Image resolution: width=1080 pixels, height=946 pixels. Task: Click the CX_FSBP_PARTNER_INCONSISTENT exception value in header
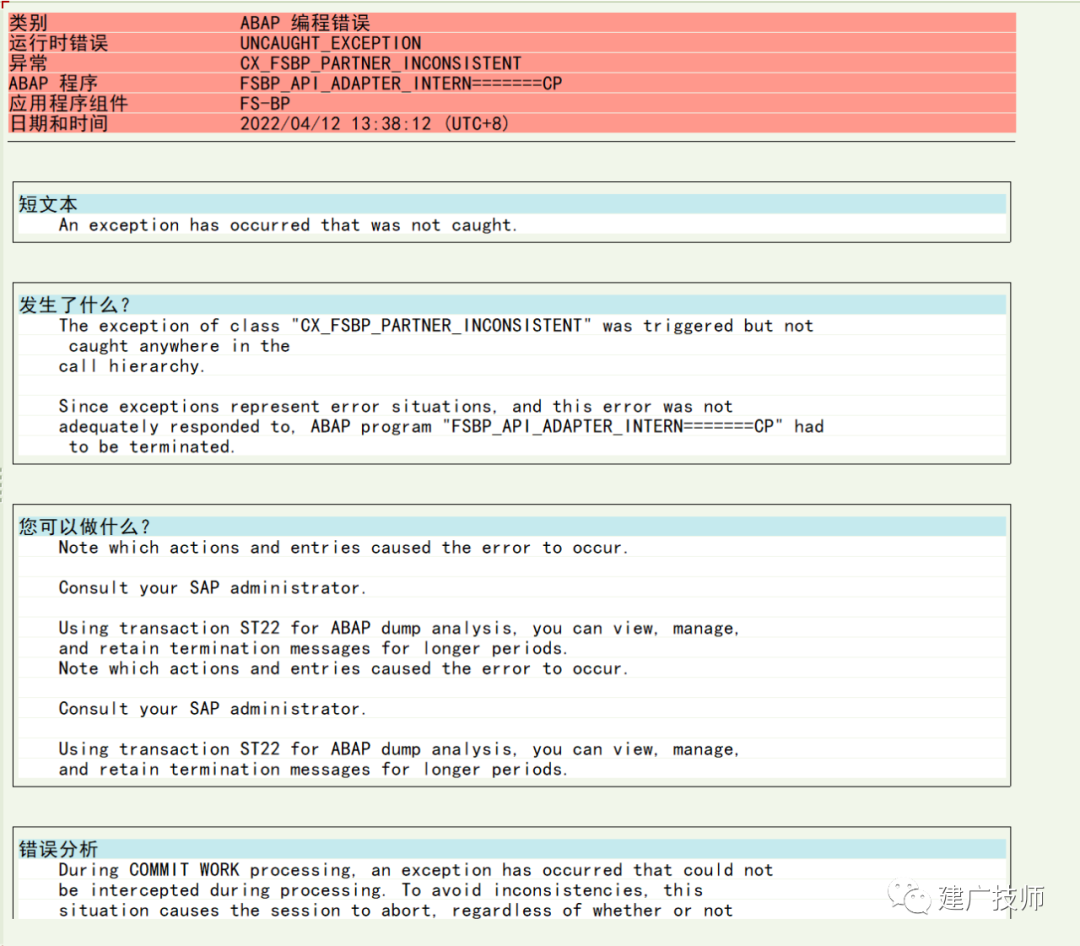pyautogui.click(x=380, y=63)
